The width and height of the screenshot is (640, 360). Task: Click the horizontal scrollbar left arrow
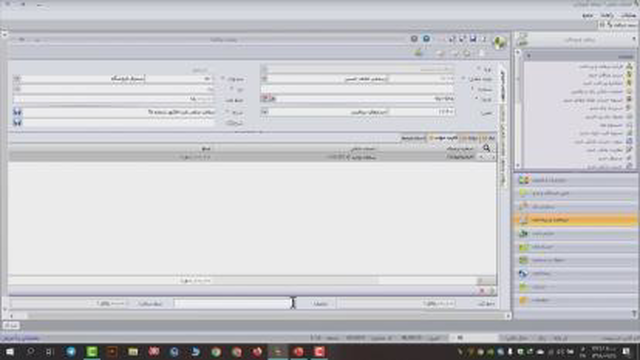(x=11, y=316)
